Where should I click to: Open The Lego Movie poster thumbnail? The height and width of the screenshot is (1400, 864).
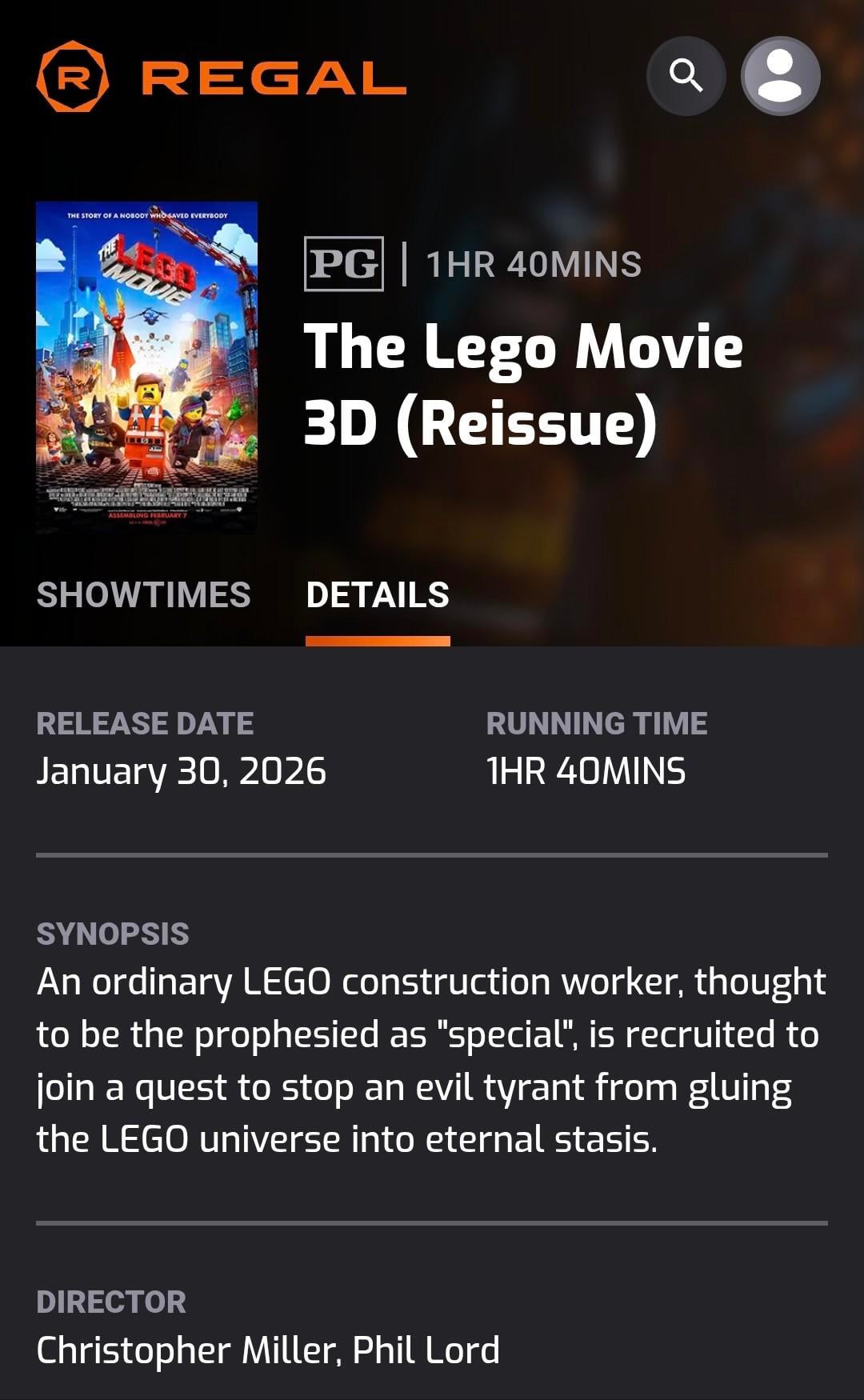pos(147,367)
